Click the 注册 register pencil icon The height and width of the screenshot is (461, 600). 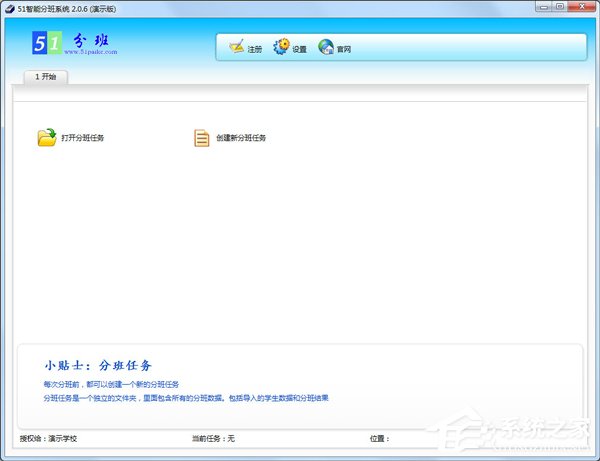tap(236, 47)
